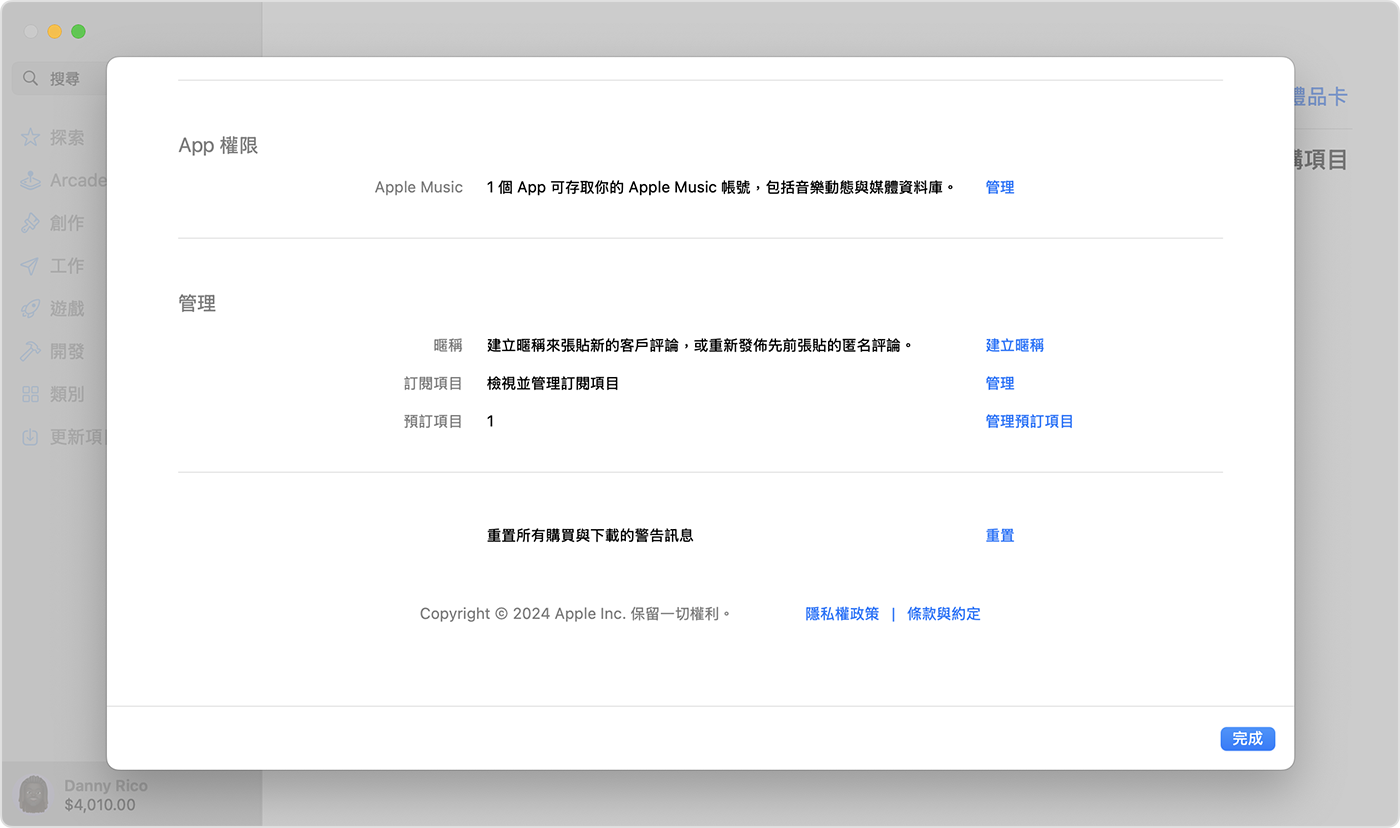Click the 開發 hammer icon
Screen dimensions: 1400x828
(x=31, y=352)
